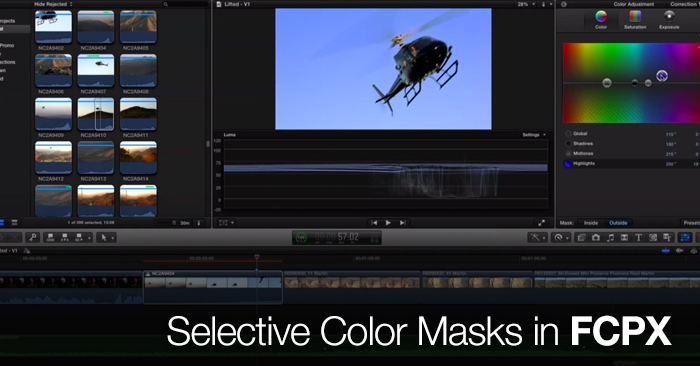Jump to next edit in viewer
This screenshot has height=366, width=700.
click(x=403, y=223)
